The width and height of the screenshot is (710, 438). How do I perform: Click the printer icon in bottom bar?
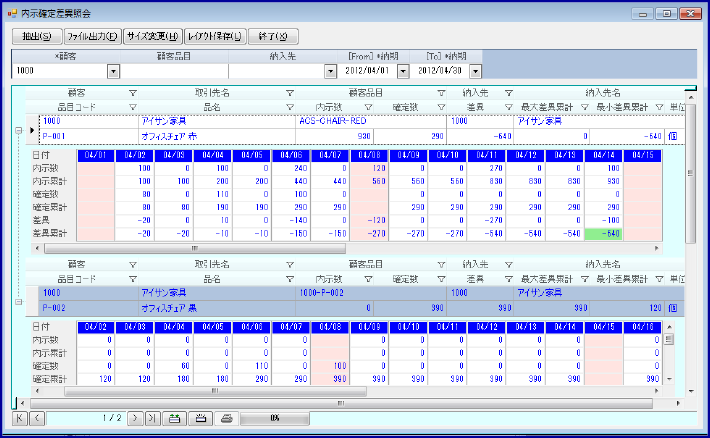(x=226, y=418)
